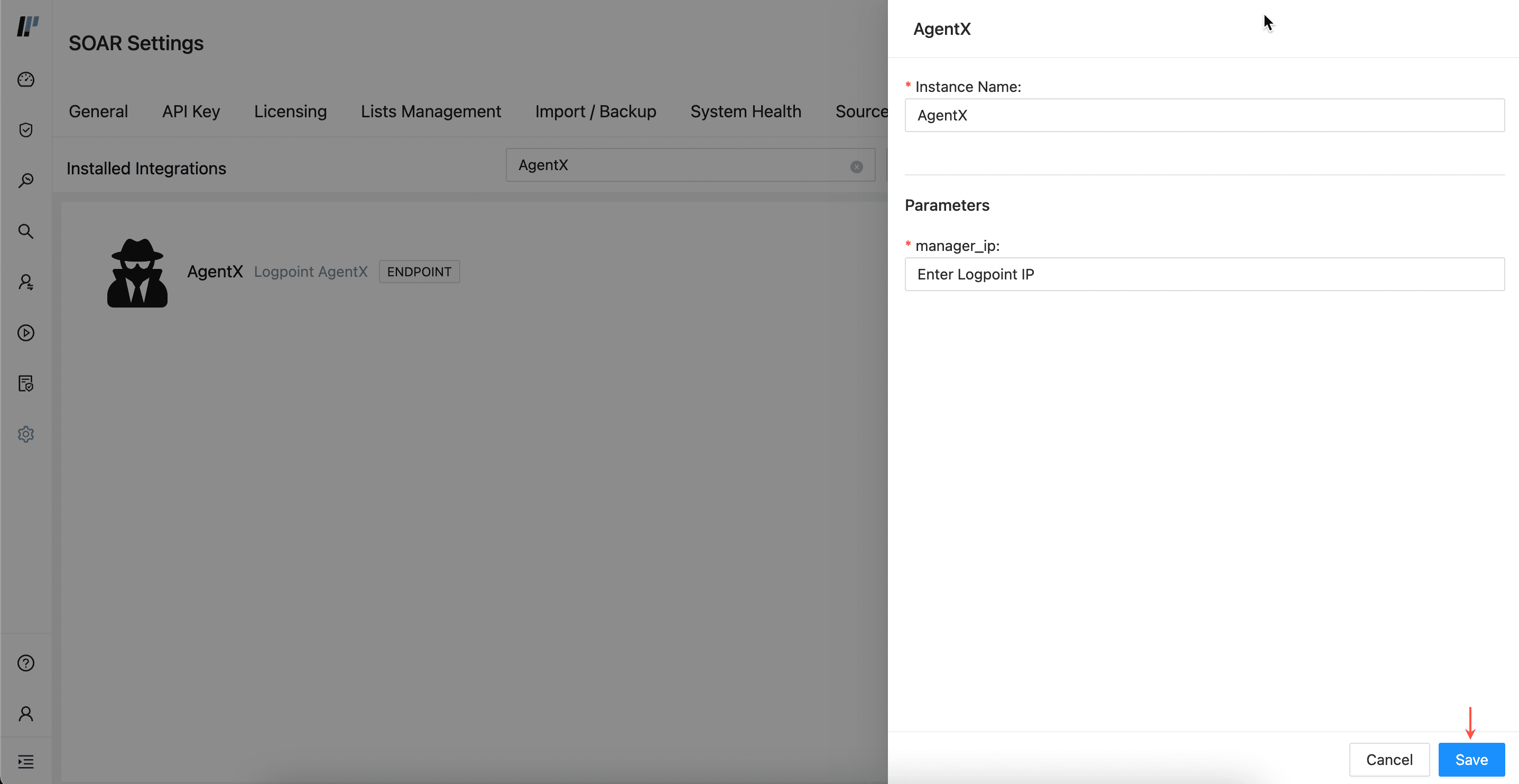Switch to the Licensing tab
Screen dimensions: 1519x784
(x=290, y=111)
